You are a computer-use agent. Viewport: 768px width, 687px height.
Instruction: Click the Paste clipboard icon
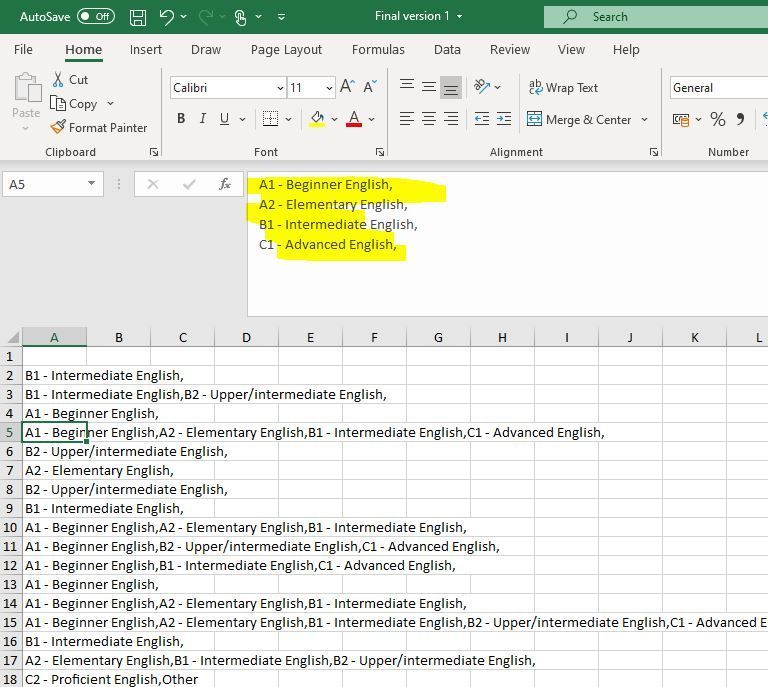pos(27,88)
